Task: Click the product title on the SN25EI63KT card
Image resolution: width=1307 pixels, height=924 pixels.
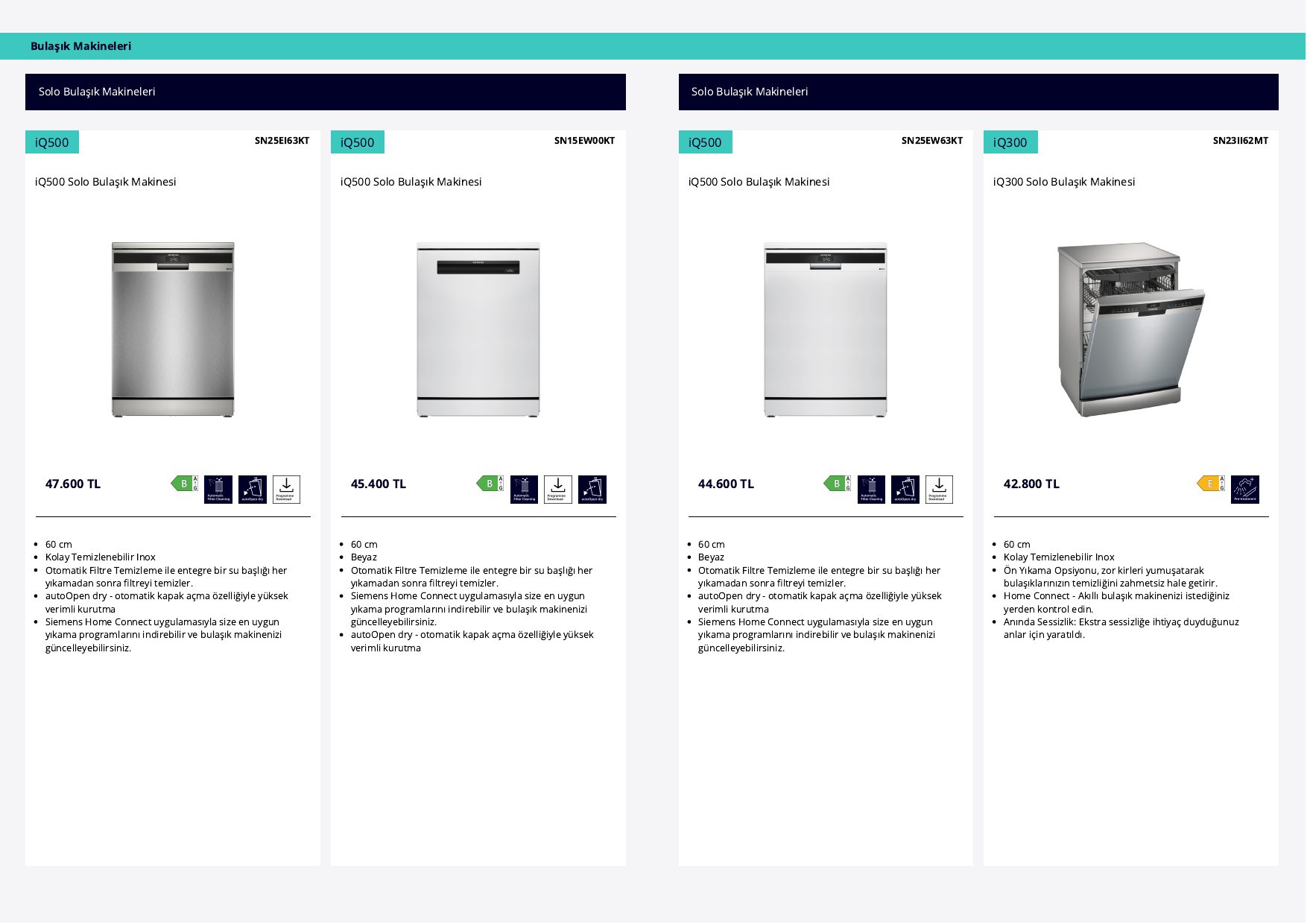Action: click(x=106, y=182)
